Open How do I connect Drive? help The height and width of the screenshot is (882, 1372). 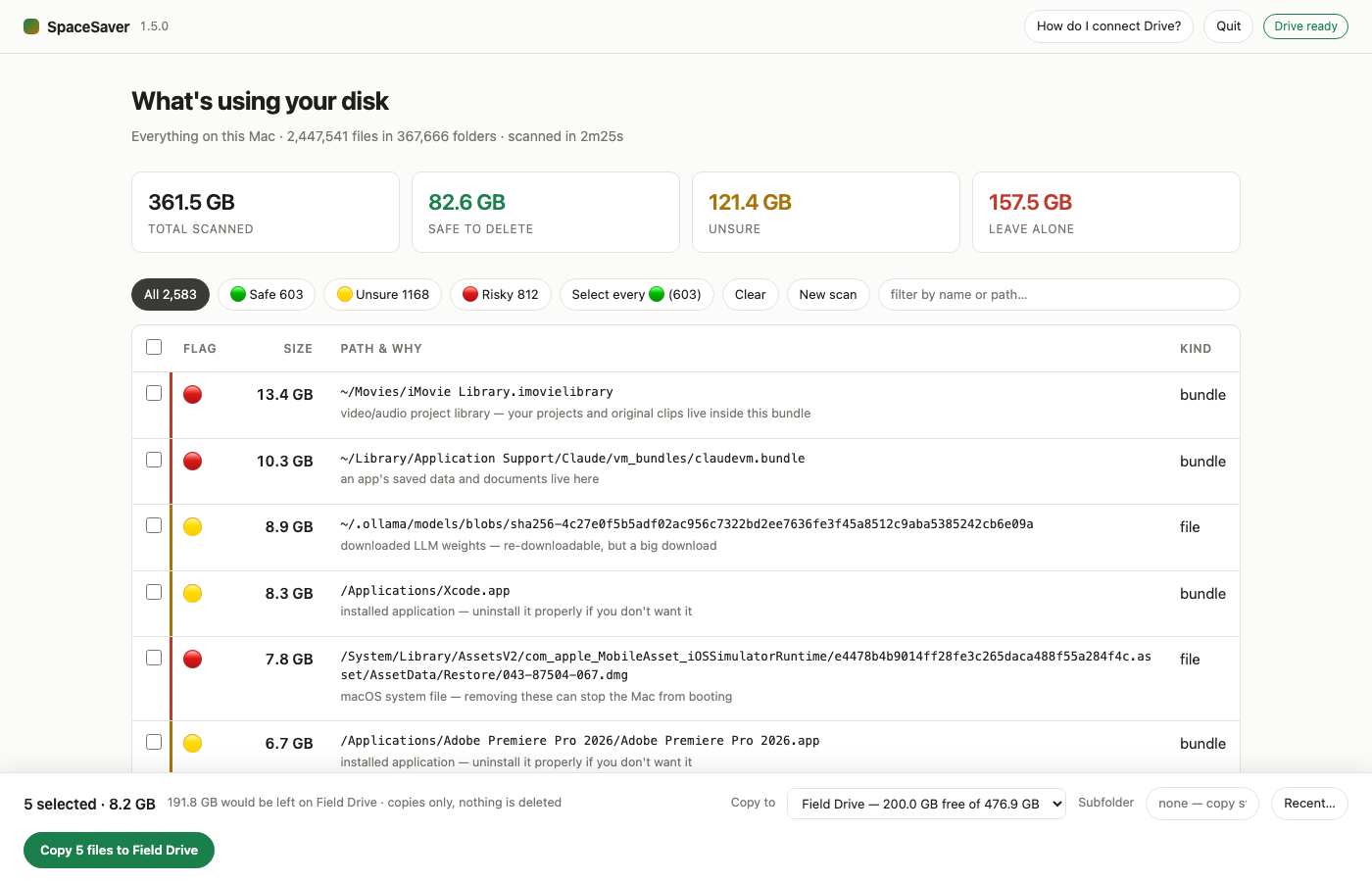(1108, 26)
